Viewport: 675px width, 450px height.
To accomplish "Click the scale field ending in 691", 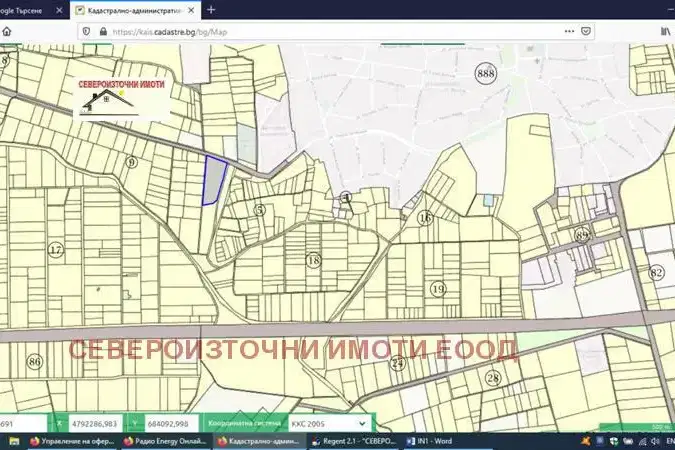I will click(22, 424).
